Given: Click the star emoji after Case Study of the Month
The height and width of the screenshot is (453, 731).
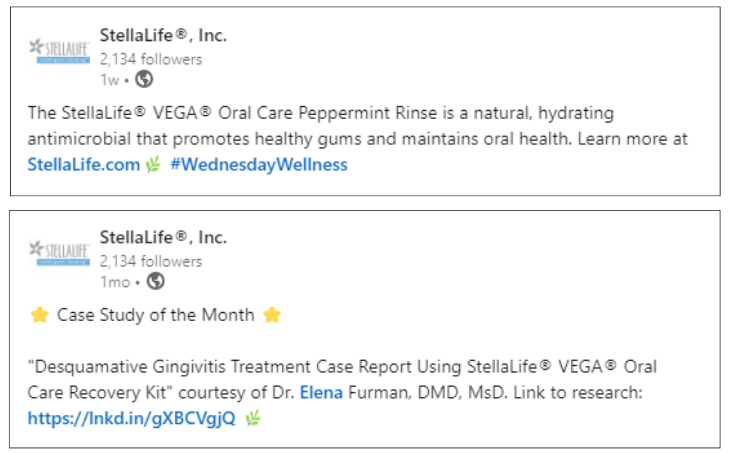Looking at the screenshot, I should point(271,315).
